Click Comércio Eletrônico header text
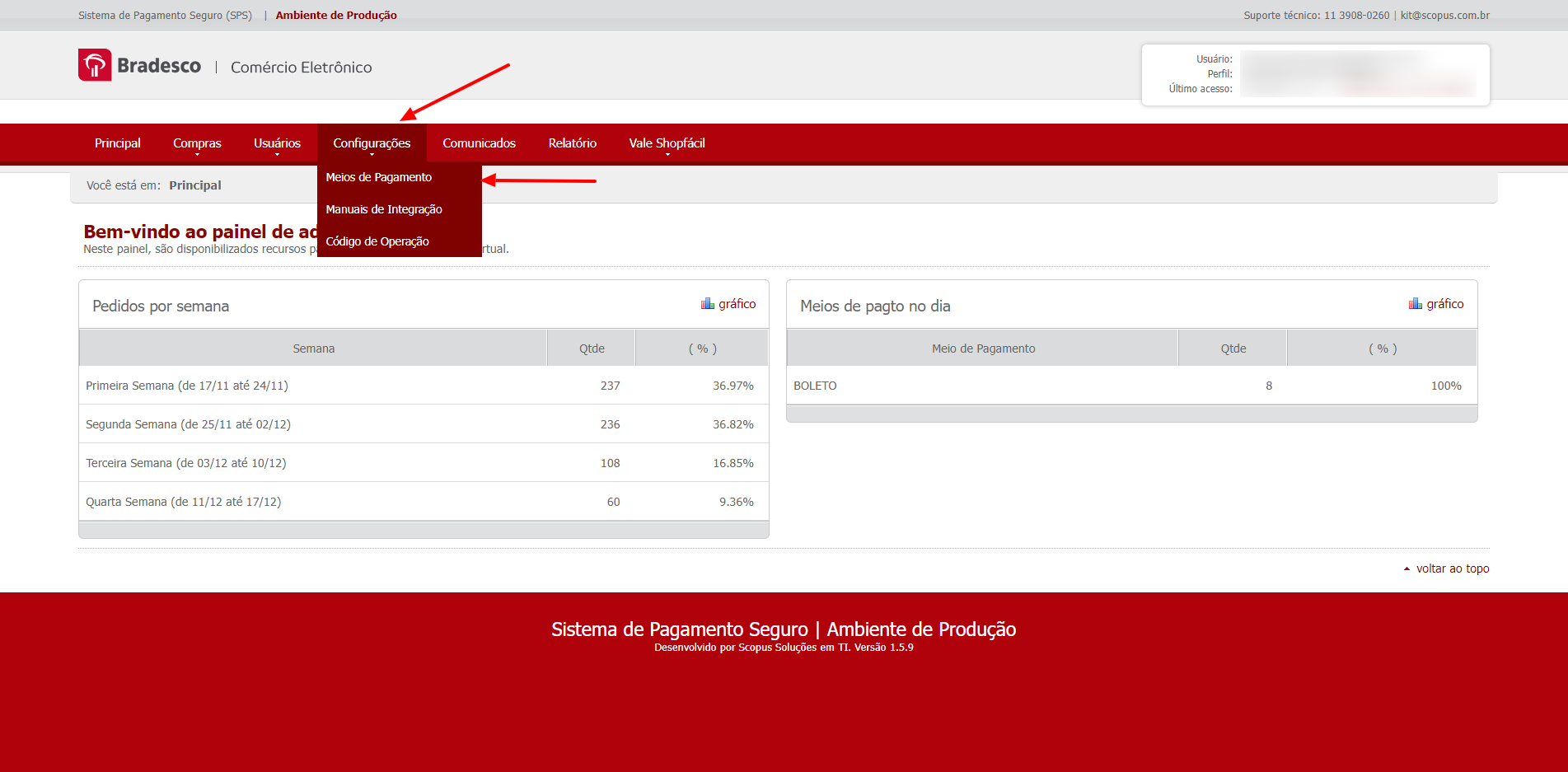Screen dimensions: 1568x772 (301, 68)
